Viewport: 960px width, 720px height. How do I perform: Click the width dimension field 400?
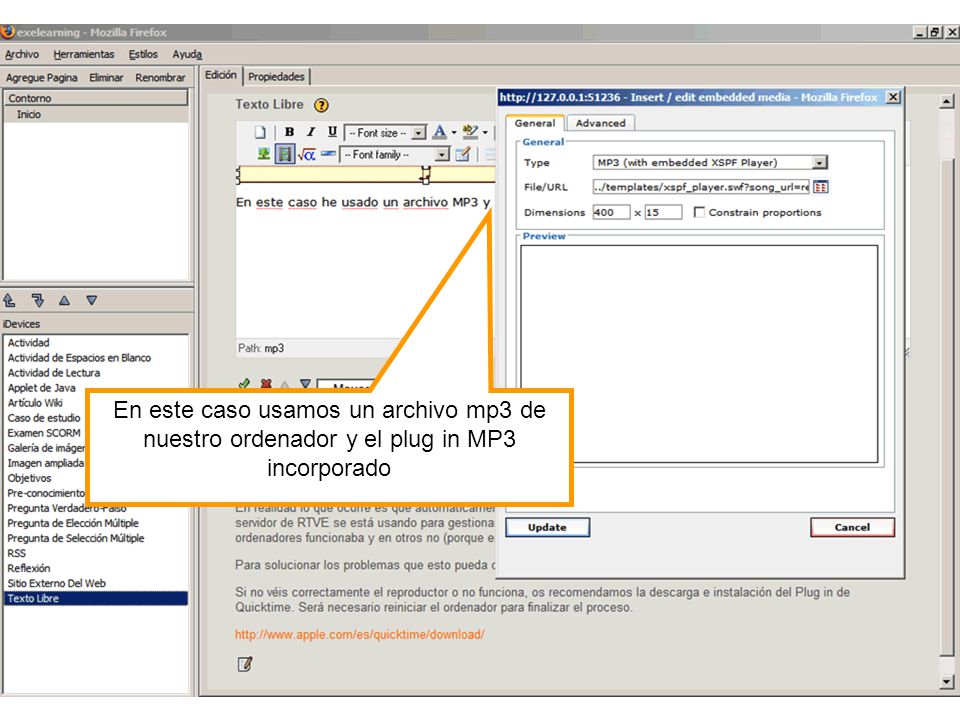[x=611, y=212]
